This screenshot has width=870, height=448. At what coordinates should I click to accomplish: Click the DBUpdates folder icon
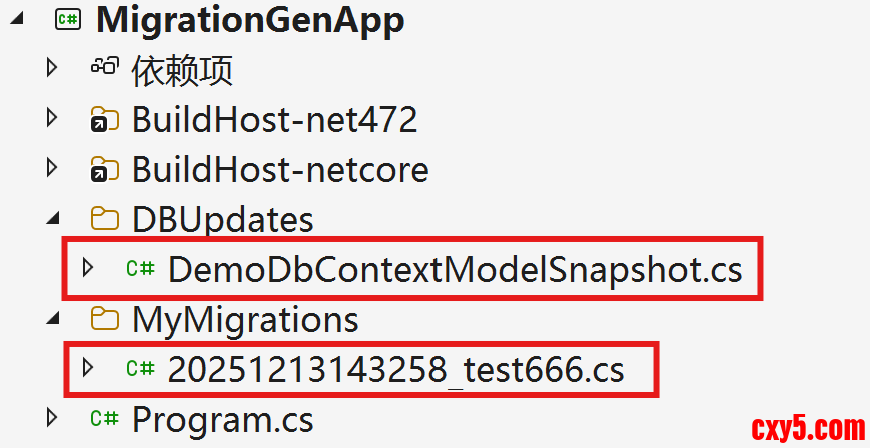[103, 219]
